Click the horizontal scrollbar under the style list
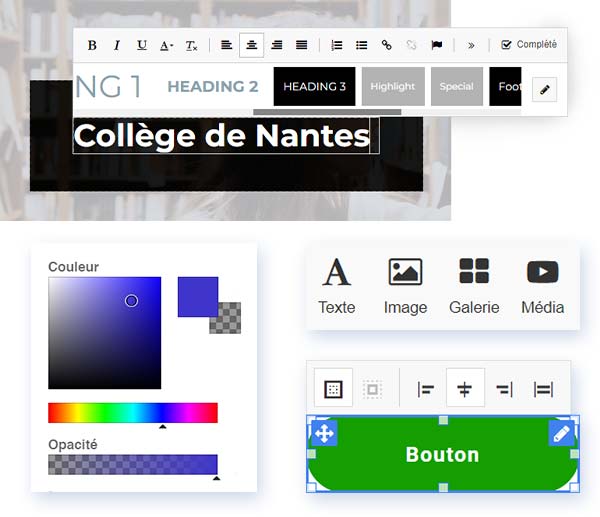Screen dimensions: 600x517 tap(327, 112)
